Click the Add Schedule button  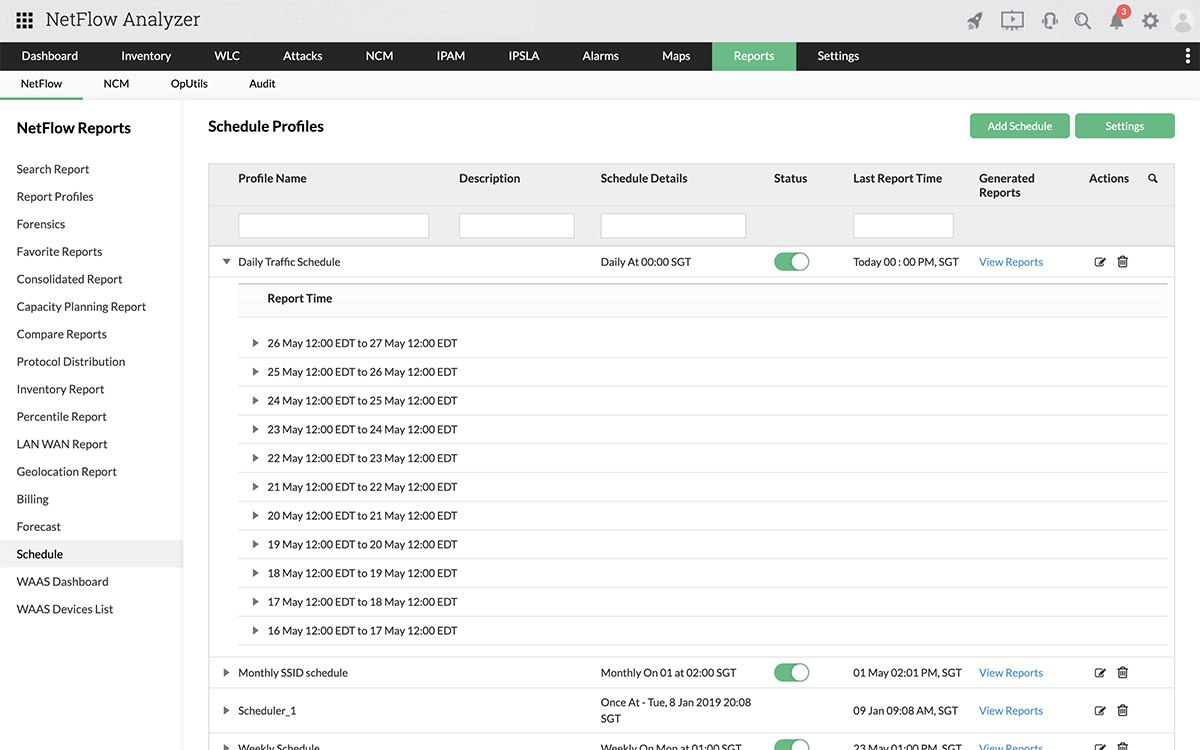click(1020, 126)
